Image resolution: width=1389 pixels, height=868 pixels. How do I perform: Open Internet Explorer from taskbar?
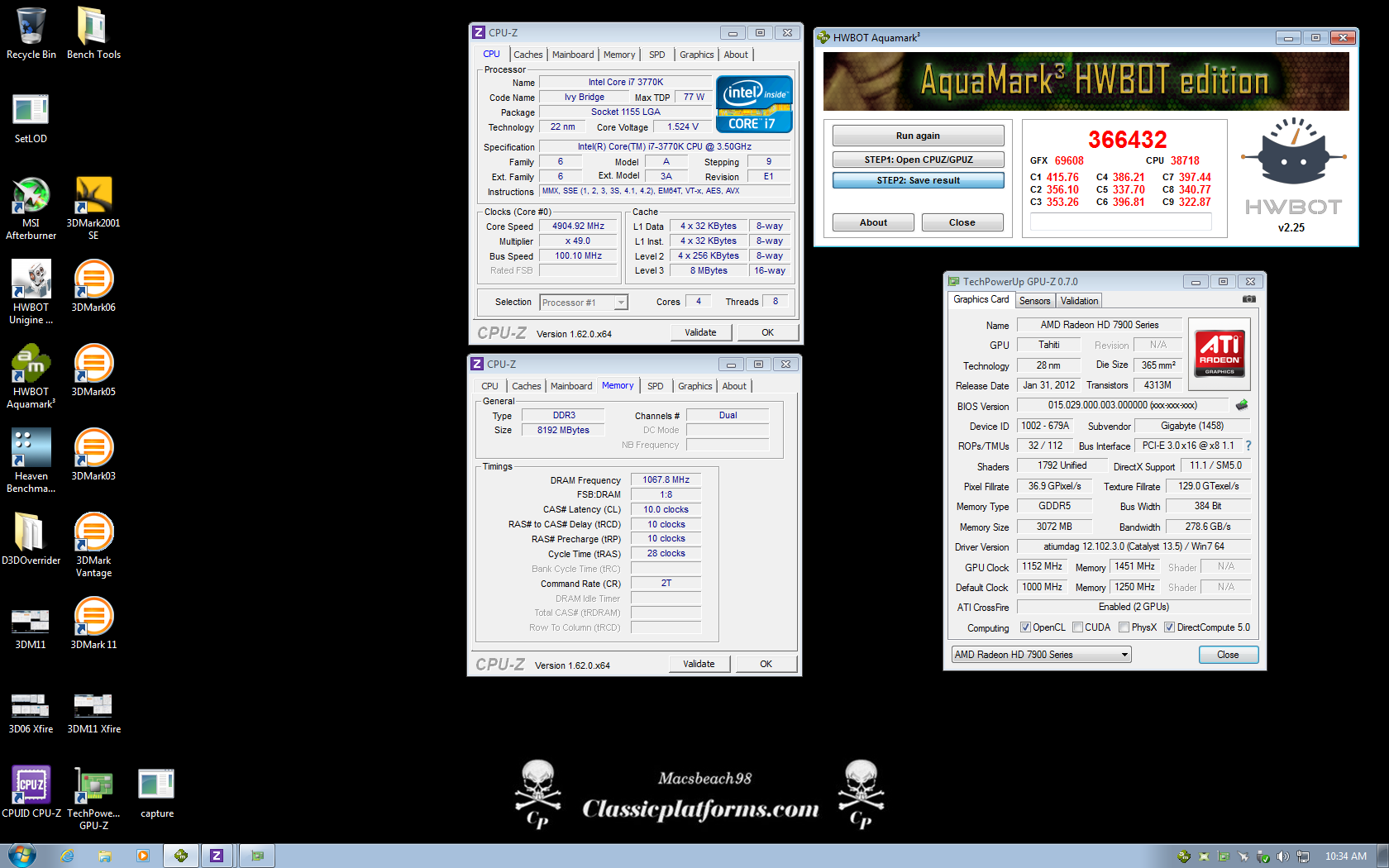[67, 856]
